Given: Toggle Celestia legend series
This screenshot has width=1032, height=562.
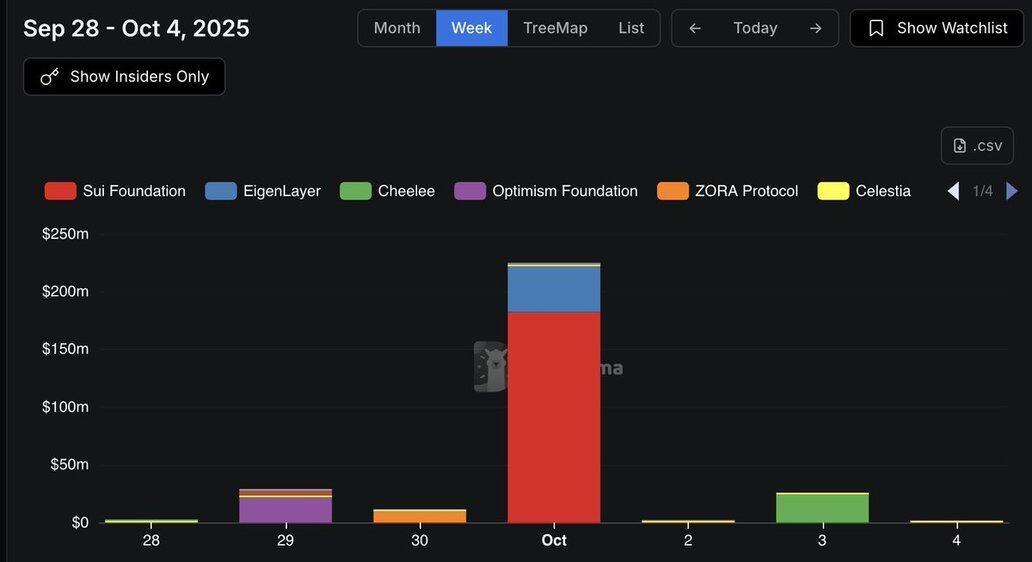Looking at the screenshot, I should [864, 191].
